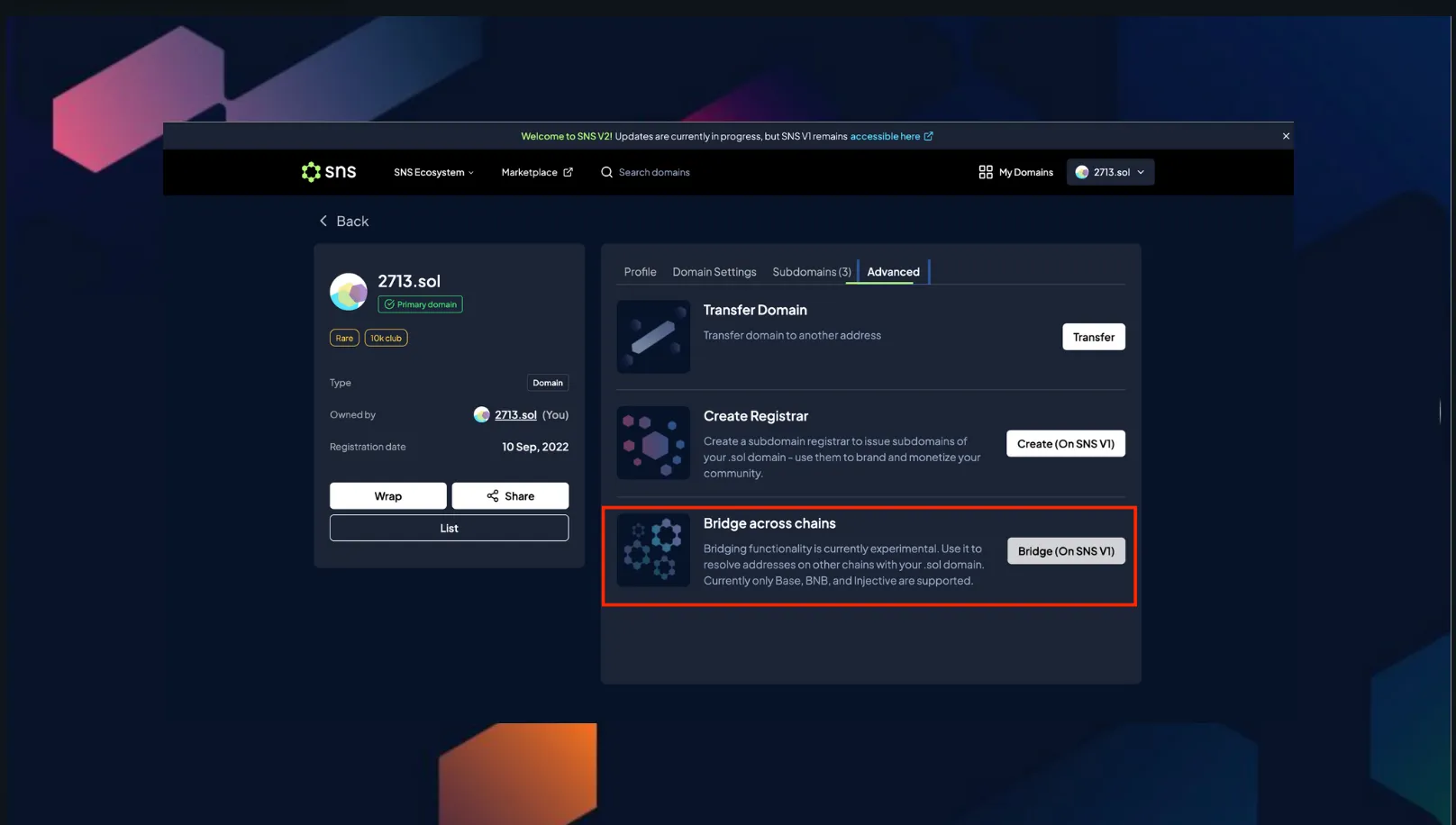The image size is (1456, 825).
Task: Click the Create Registrar hexagon icon
Action: [x=653, y=443]
